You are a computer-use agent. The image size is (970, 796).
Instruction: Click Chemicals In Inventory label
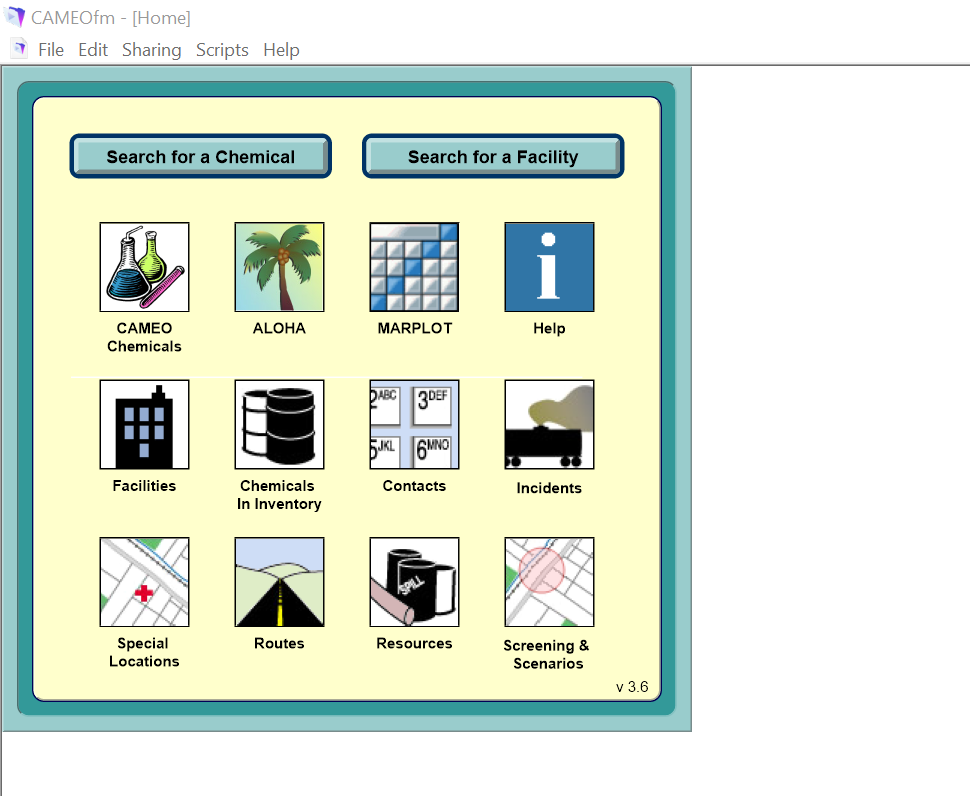click(279, 495)
